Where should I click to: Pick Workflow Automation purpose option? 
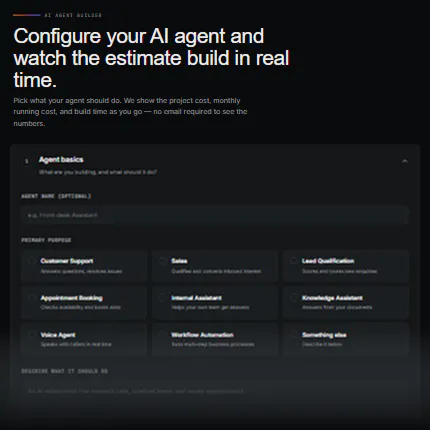(215, 339)
